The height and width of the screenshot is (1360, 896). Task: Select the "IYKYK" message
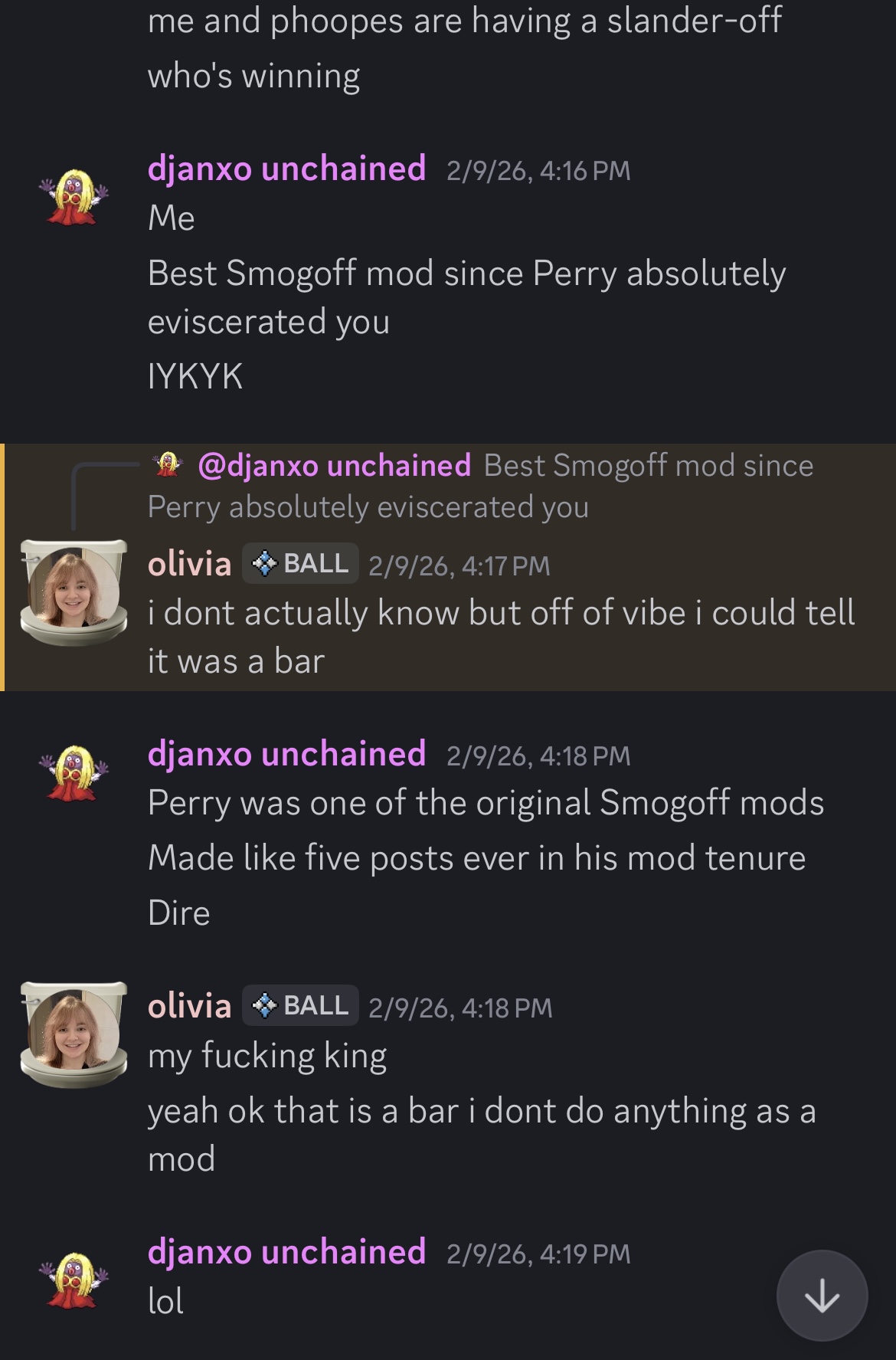coord(195,376)
